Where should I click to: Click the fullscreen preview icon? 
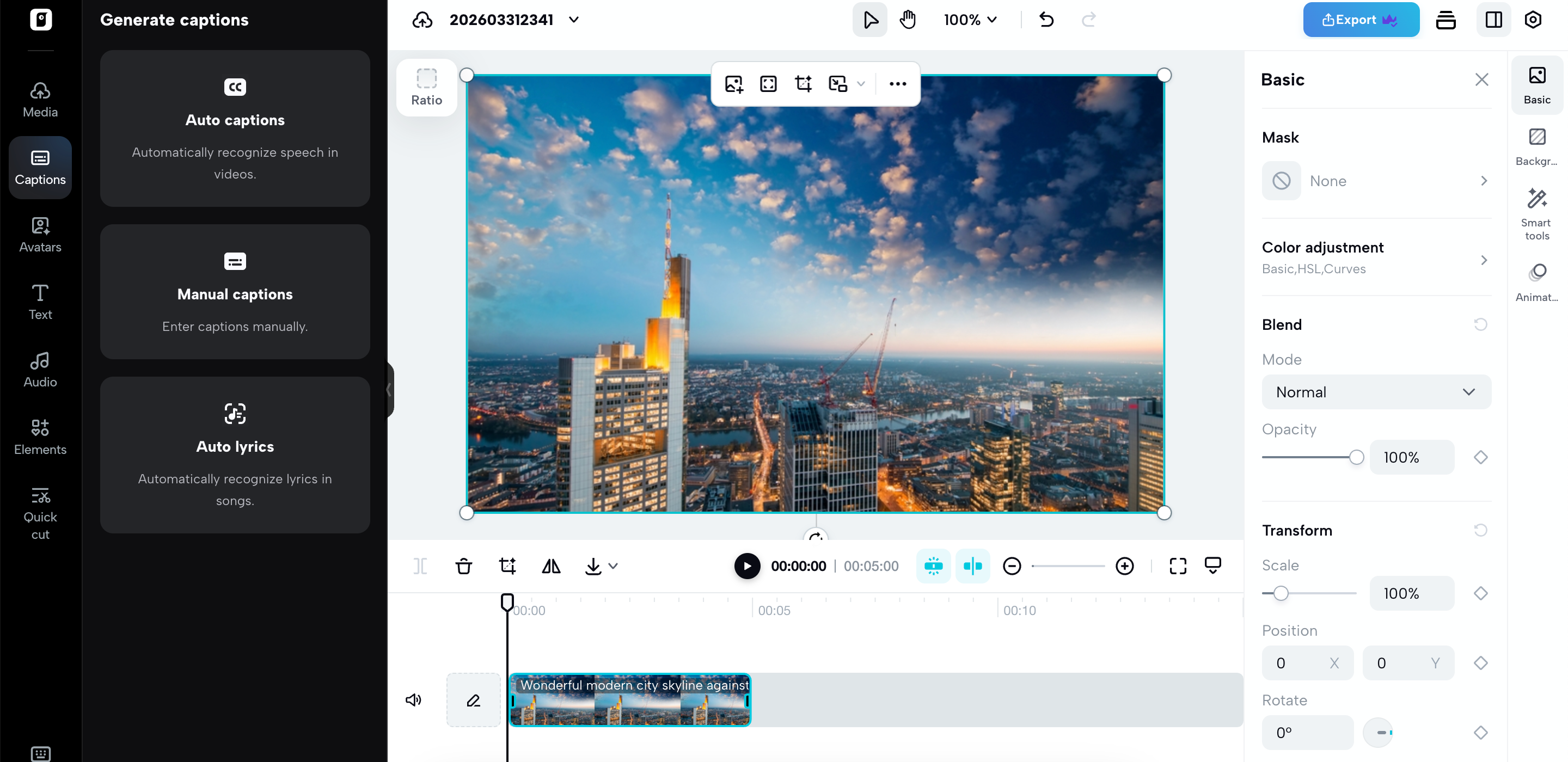1178,566
